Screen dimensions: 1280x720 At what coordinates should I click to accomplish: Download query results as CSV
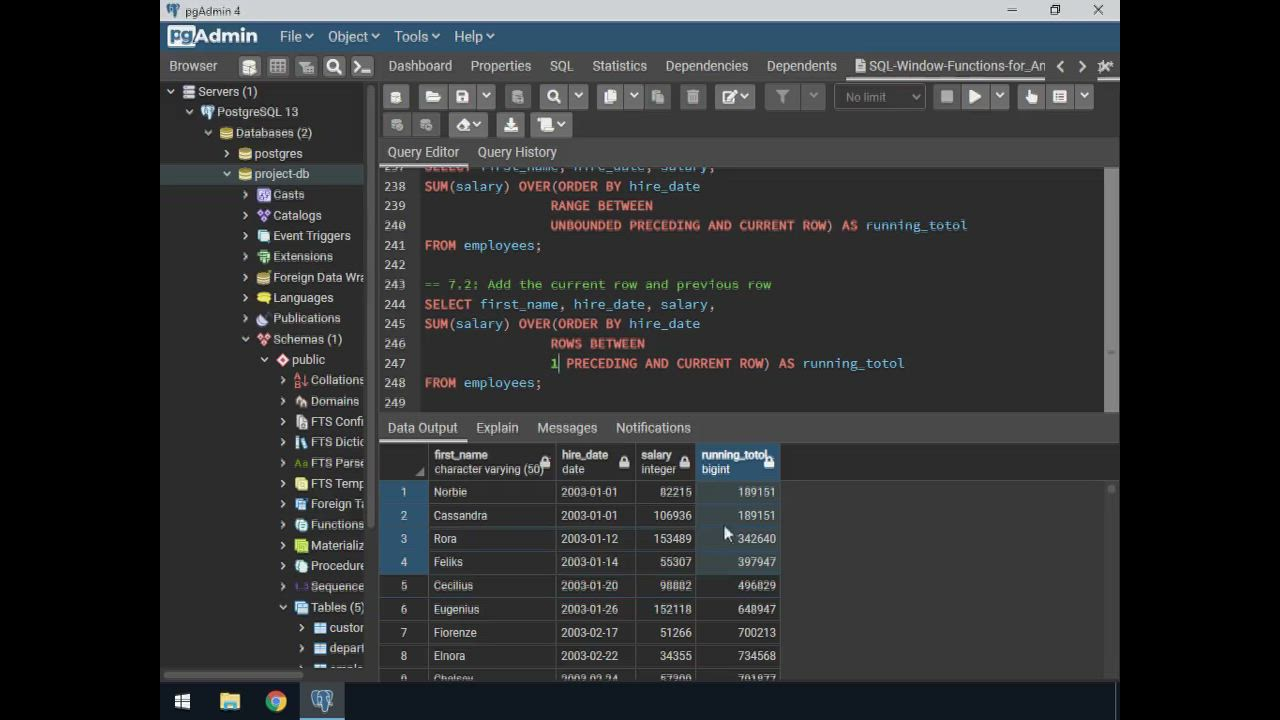510,125
